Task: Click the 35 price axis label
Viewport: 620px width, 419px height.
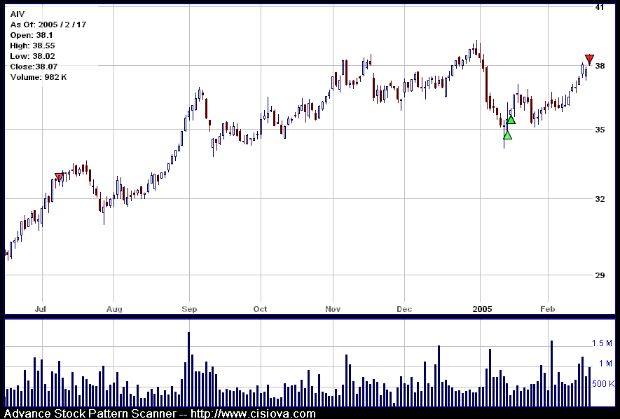Action: click(x=600, y=130)
